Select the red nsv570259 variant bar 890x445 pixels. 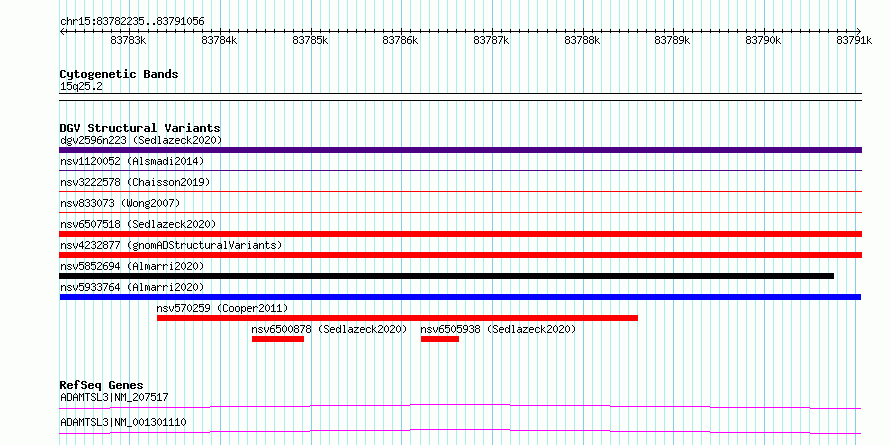point(397,318)
